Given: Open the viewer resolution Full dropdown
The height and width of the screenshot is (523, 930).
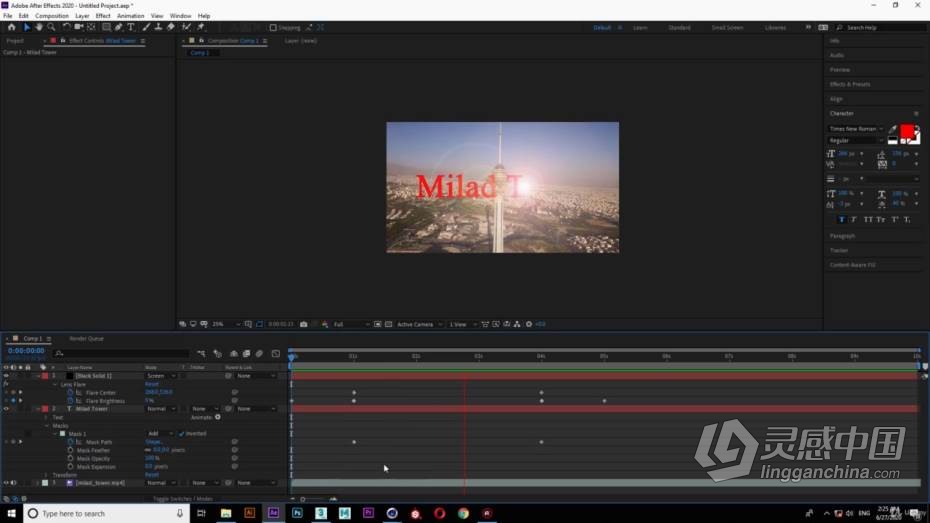Looking at the screenshot, I should click(x=351, y=324).
